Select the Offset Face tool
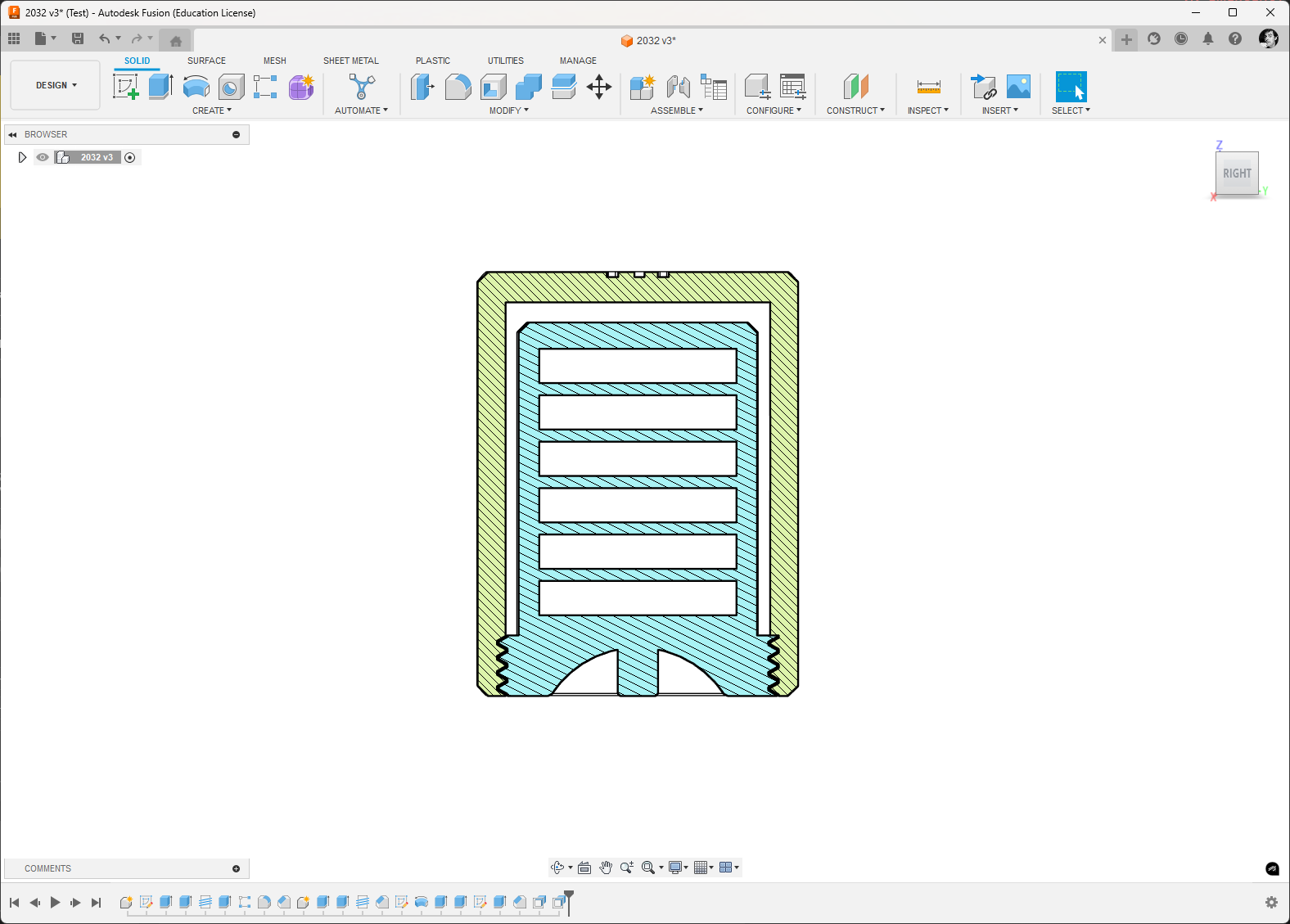Screen dimensions: 1290x924 (x=564, y=87)
